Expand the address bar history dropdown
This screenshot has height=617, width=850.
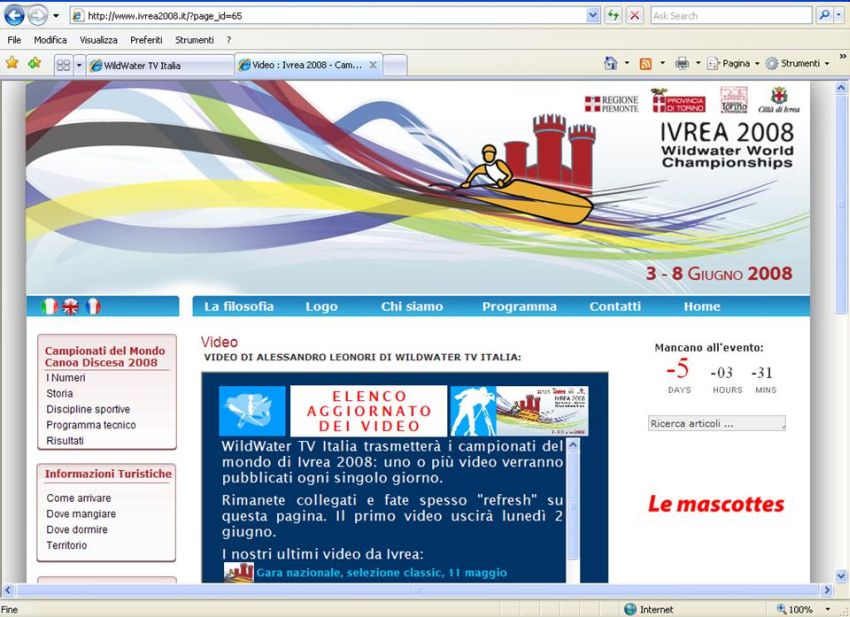tap(593, 16)
